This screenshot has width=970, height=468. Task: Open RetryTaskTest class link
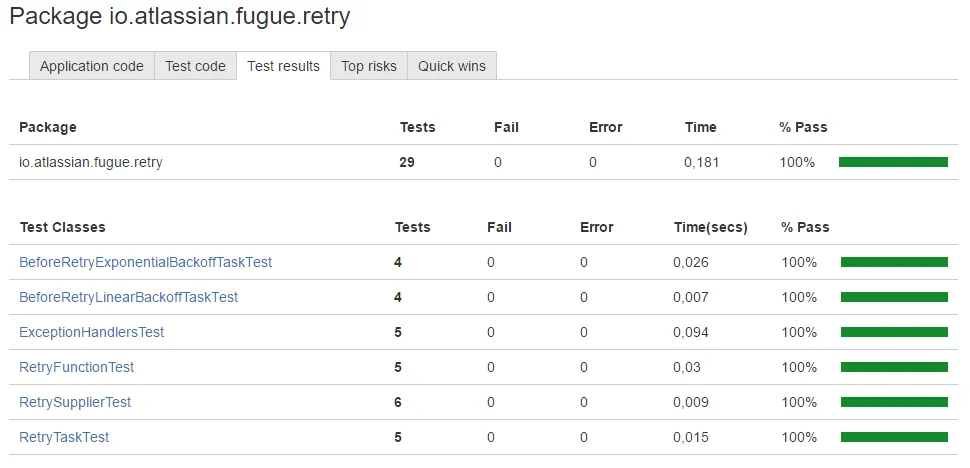(64, 437)
